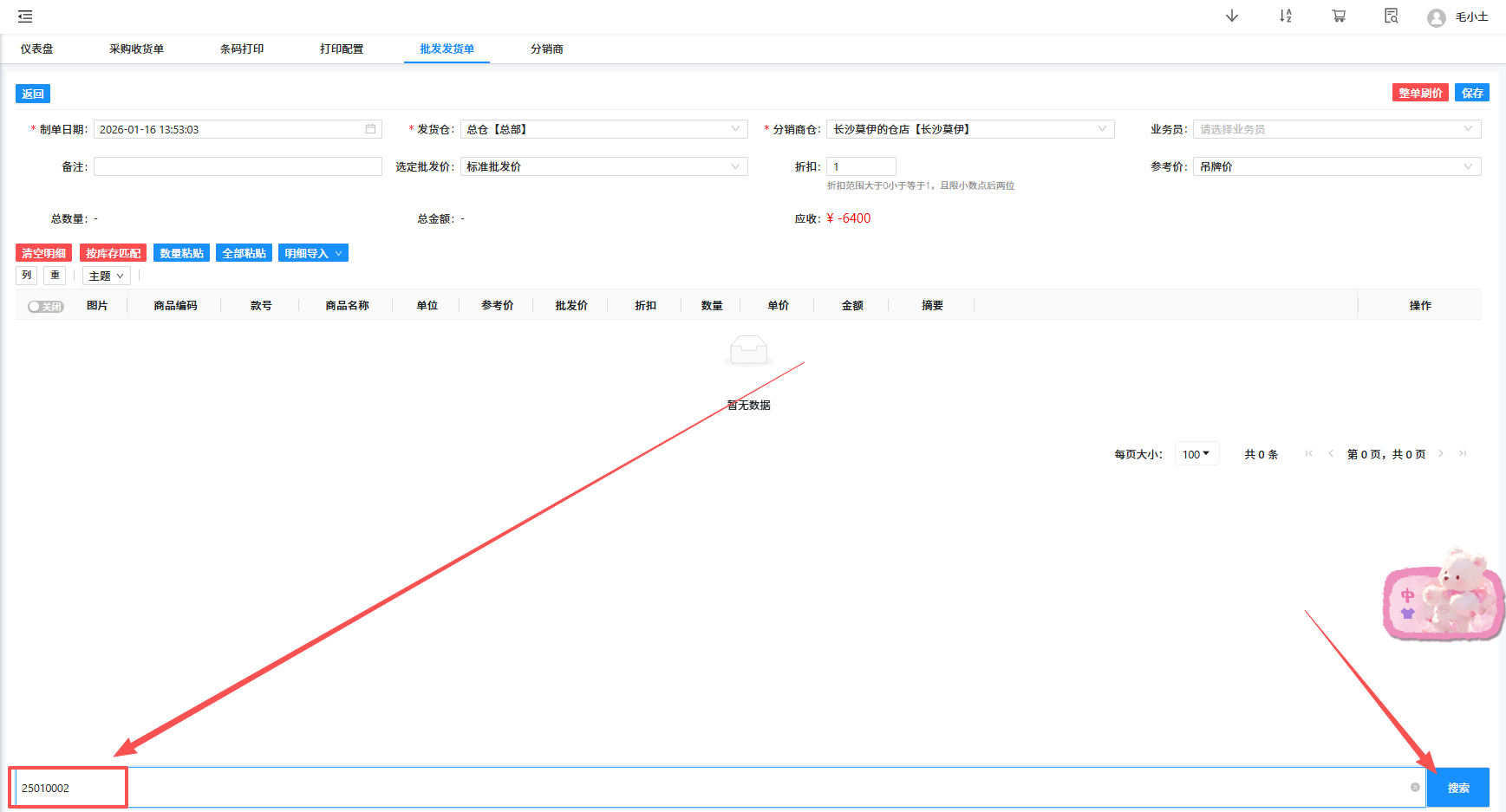This screenshot has width=1506, height=812.
Task: Clear barcode input with the X icon
Action: [1415, 788]
